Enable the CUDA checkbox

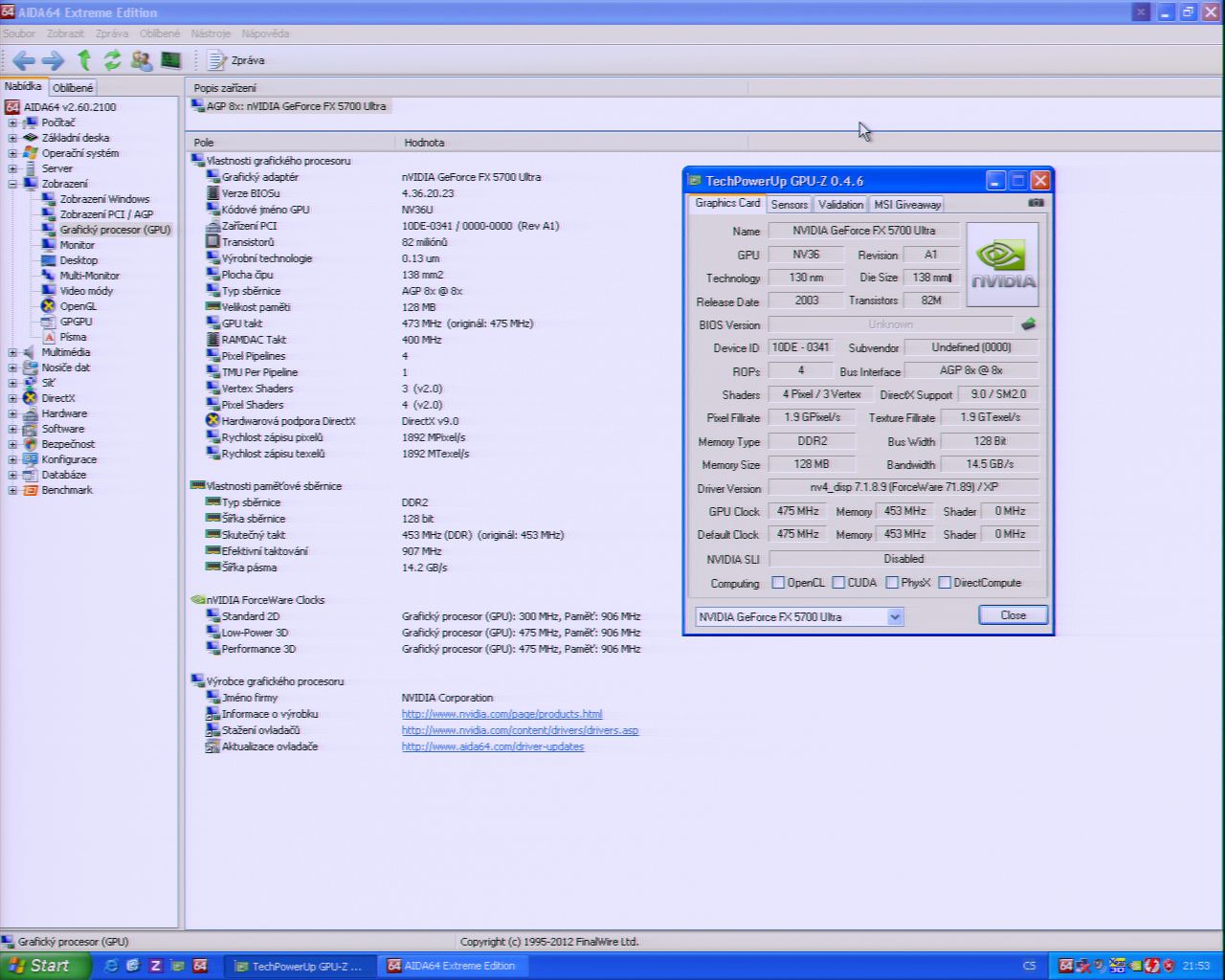point(838,583)
